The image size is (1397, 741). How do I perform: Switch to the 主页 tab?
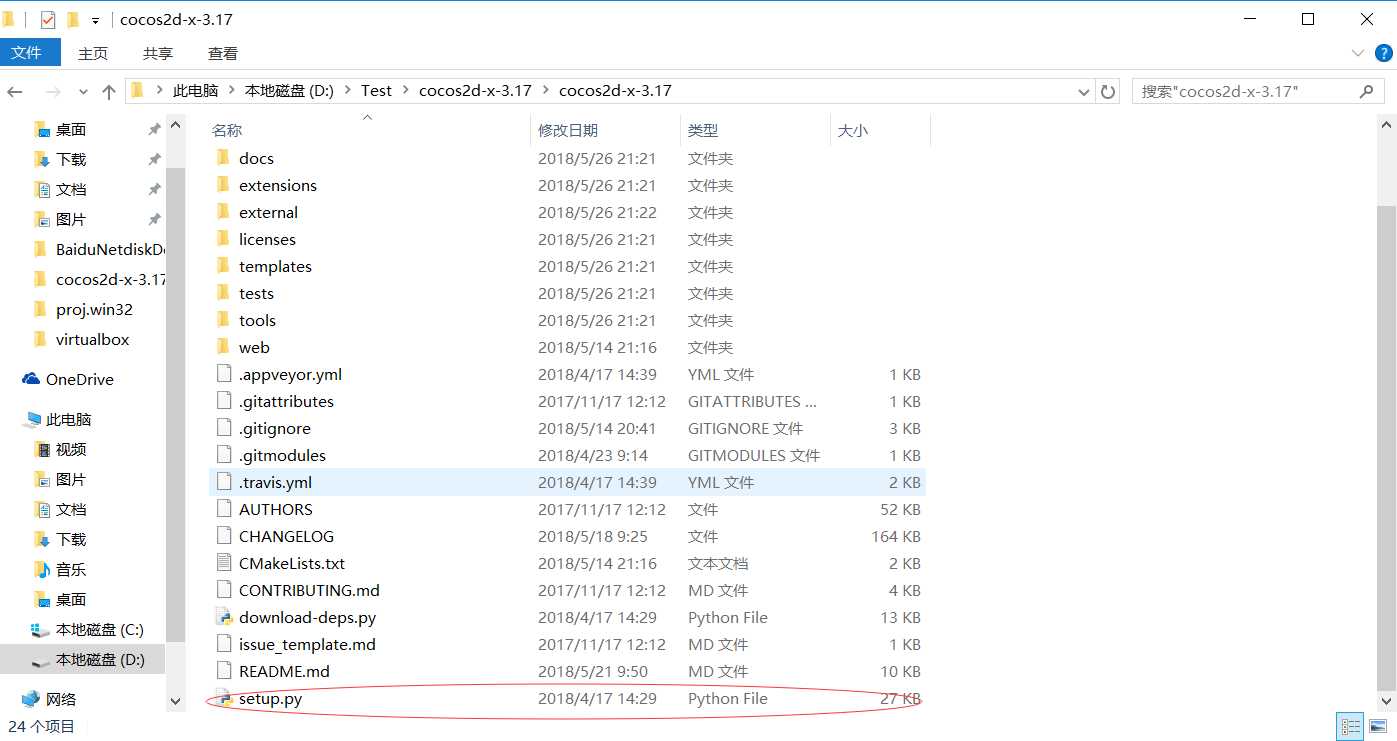93,53
